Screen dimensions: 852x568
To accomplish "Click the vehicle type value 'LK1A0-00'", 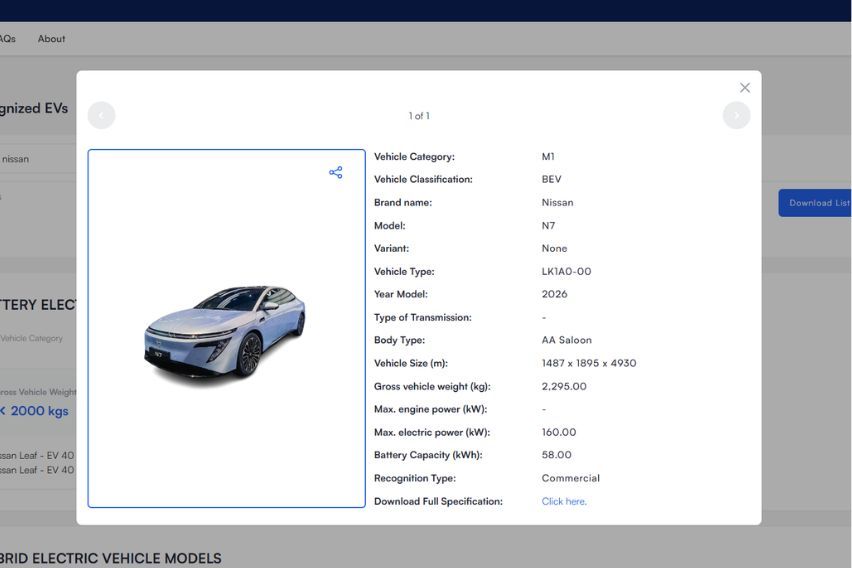I will tap(566, 272).
